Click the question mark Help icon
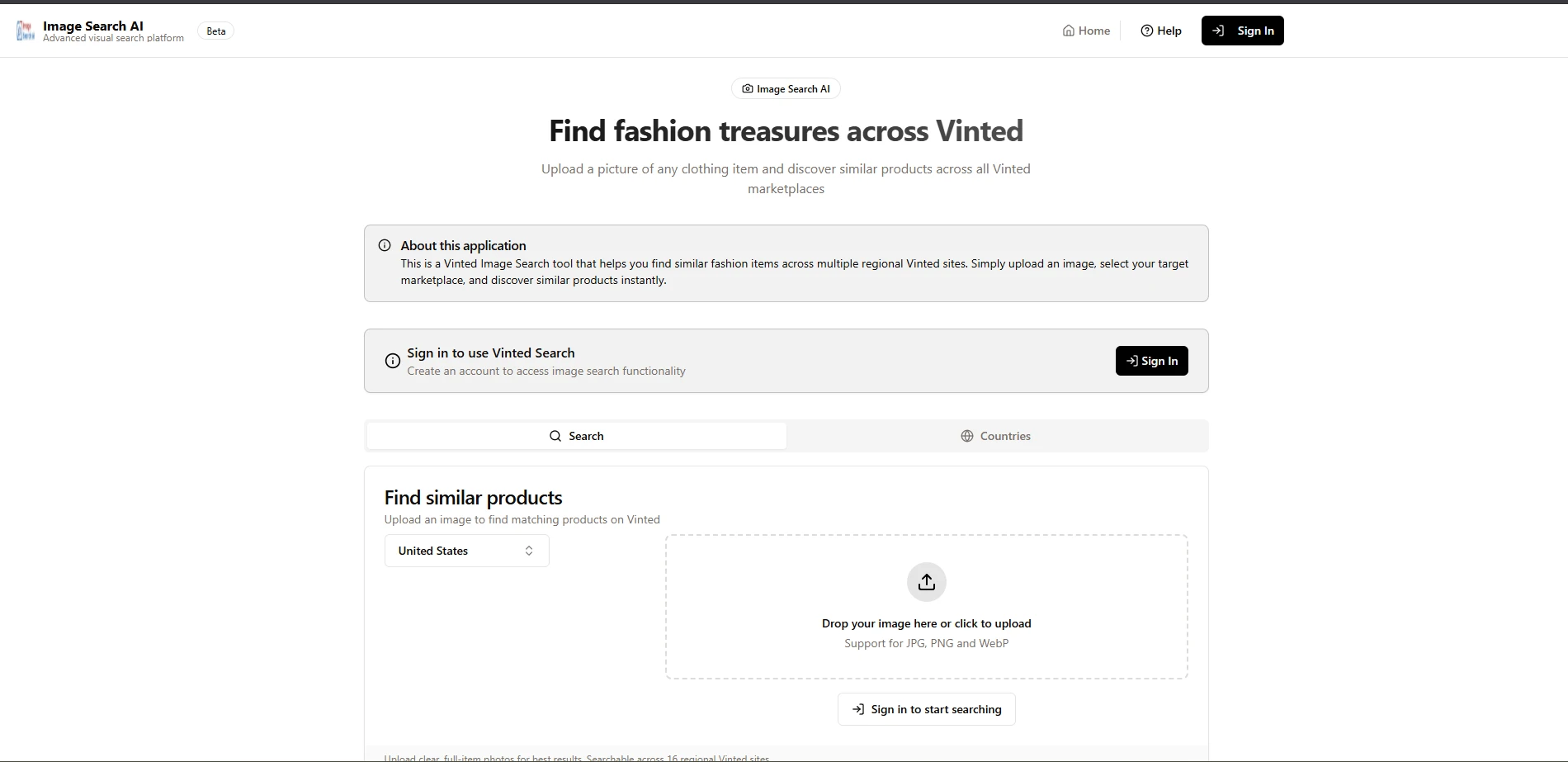Image resolution: width=1568 pixels, height=762 pixels. (x=1146, y=31)
